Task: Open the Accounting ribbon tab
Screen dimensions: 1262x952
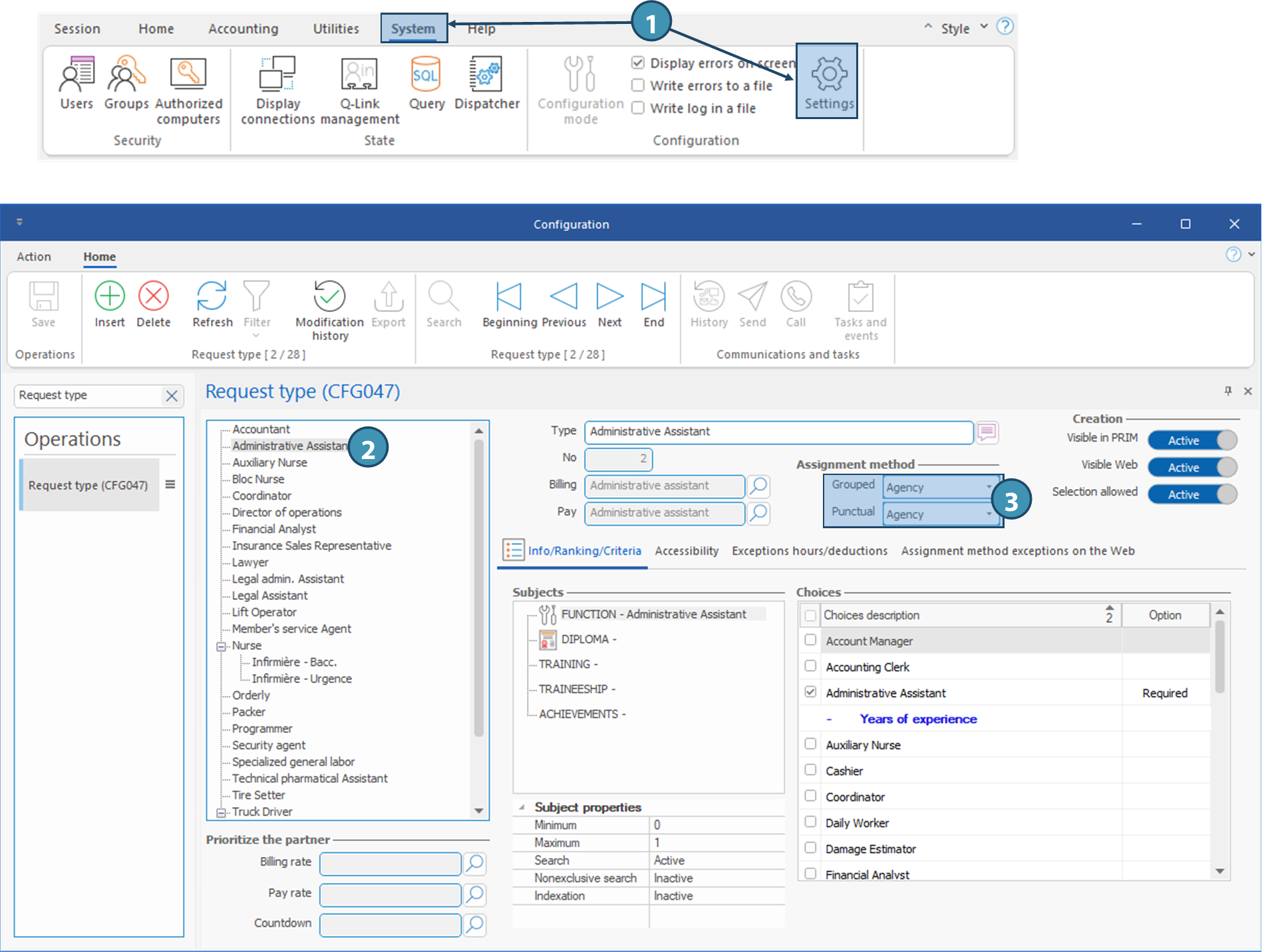Action: tap(243, 29)
